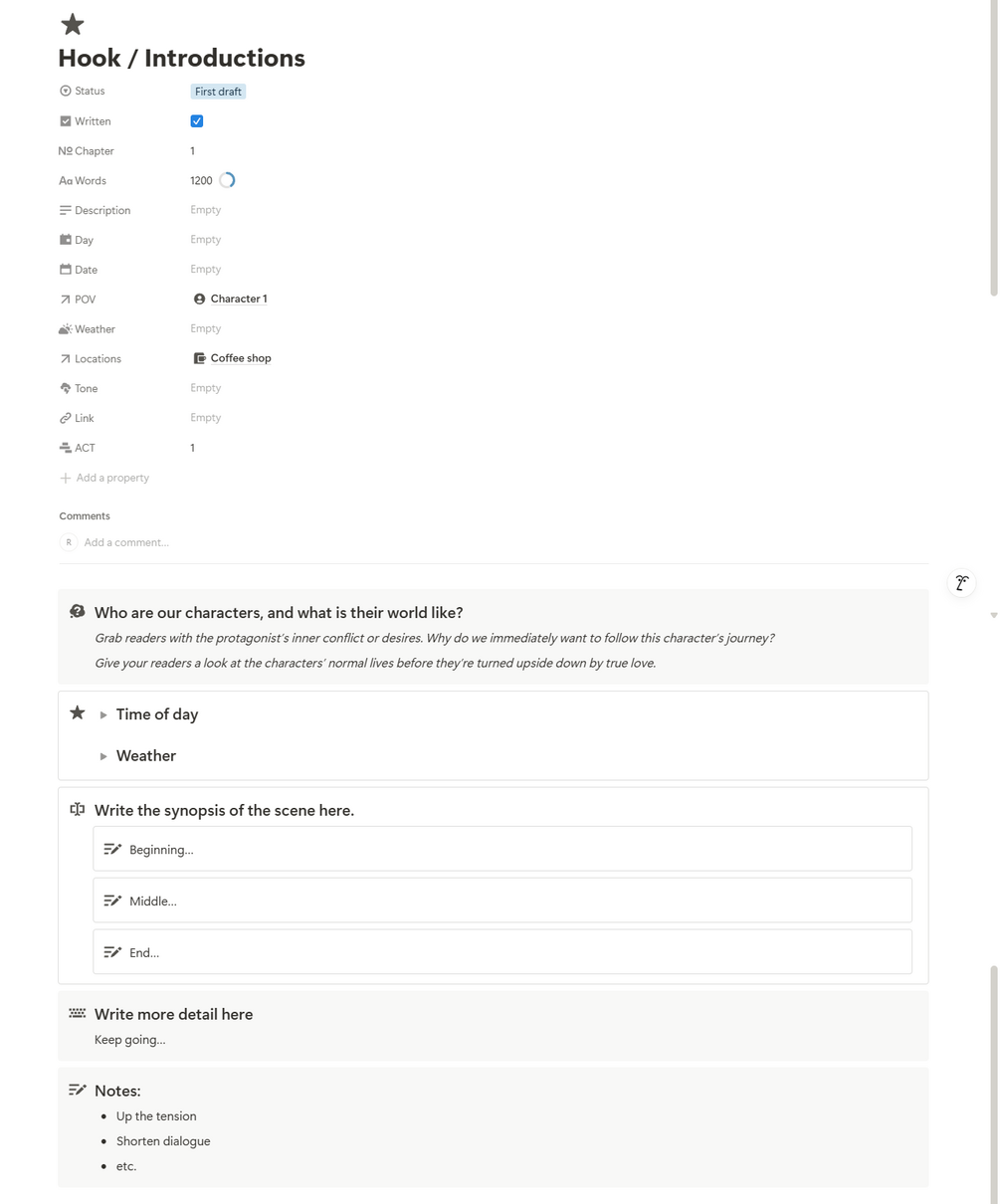The height and width of the screenshot is (1204, 1000).
Task: Click the Beginning synopsis box
Action: coord(501,849)
